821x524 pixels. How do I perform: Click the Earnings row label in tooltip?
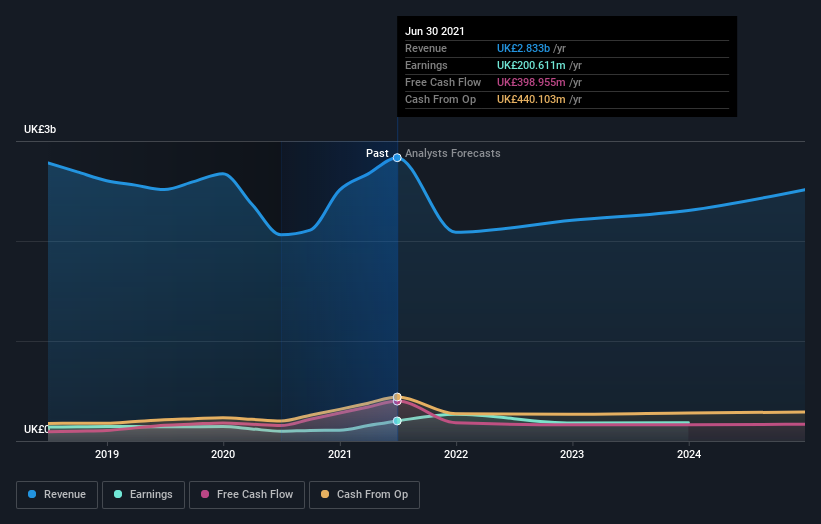[426, 65]
